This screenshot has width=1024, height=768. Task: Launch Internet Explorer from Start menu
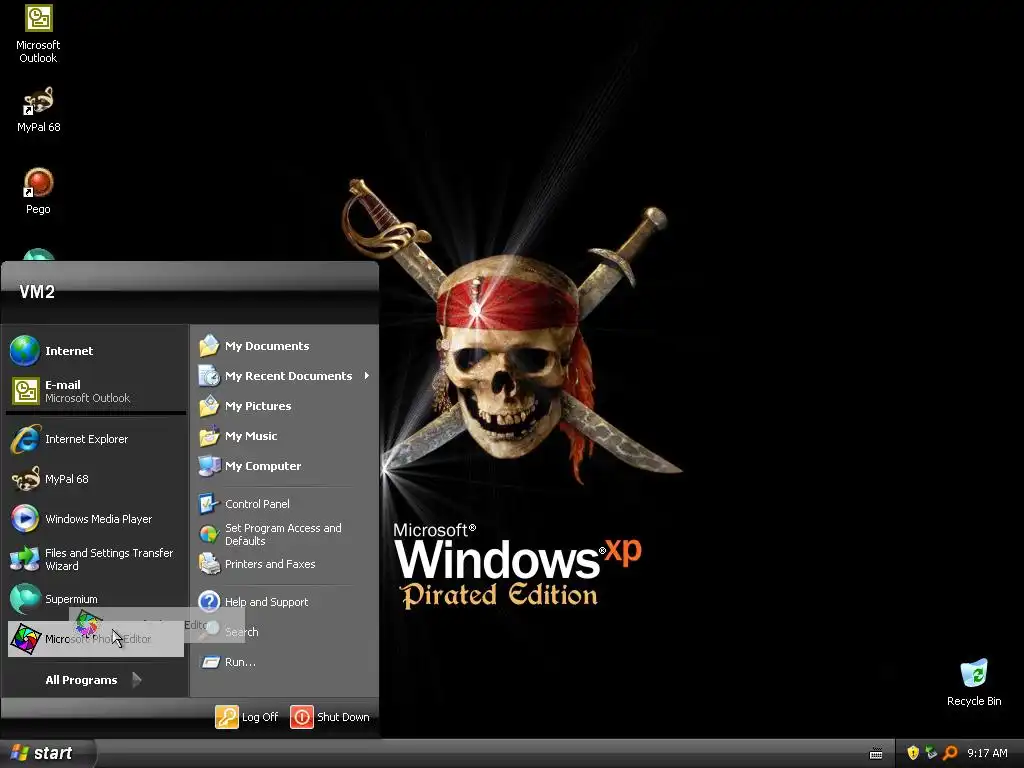pyautogui.click(x=95, y=439)
